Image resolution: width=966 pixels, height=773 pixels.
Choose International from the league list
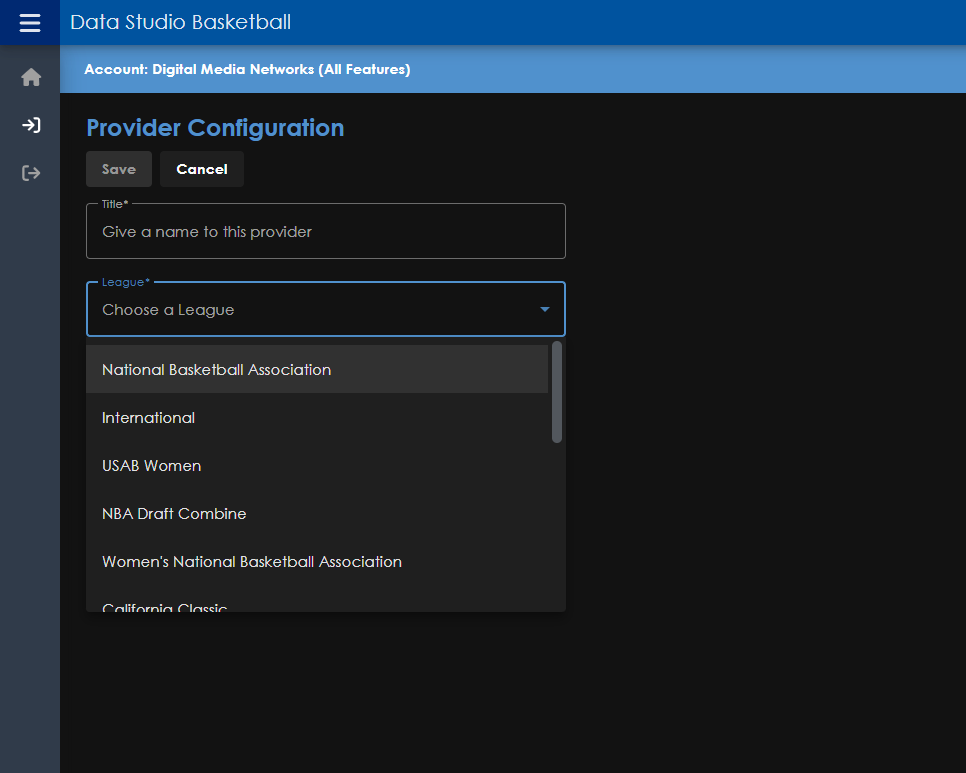[149, 418]
